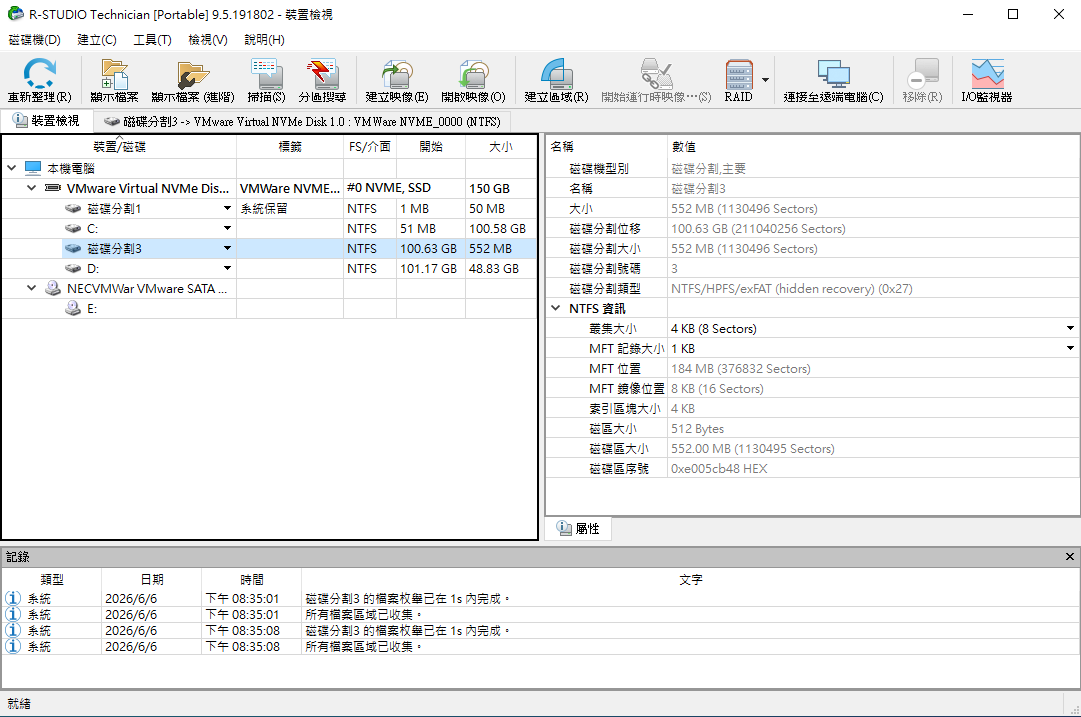Click 開啟映像 open image icon
The height and width of the screenshot is (717, 1081).
coord(473,74)
